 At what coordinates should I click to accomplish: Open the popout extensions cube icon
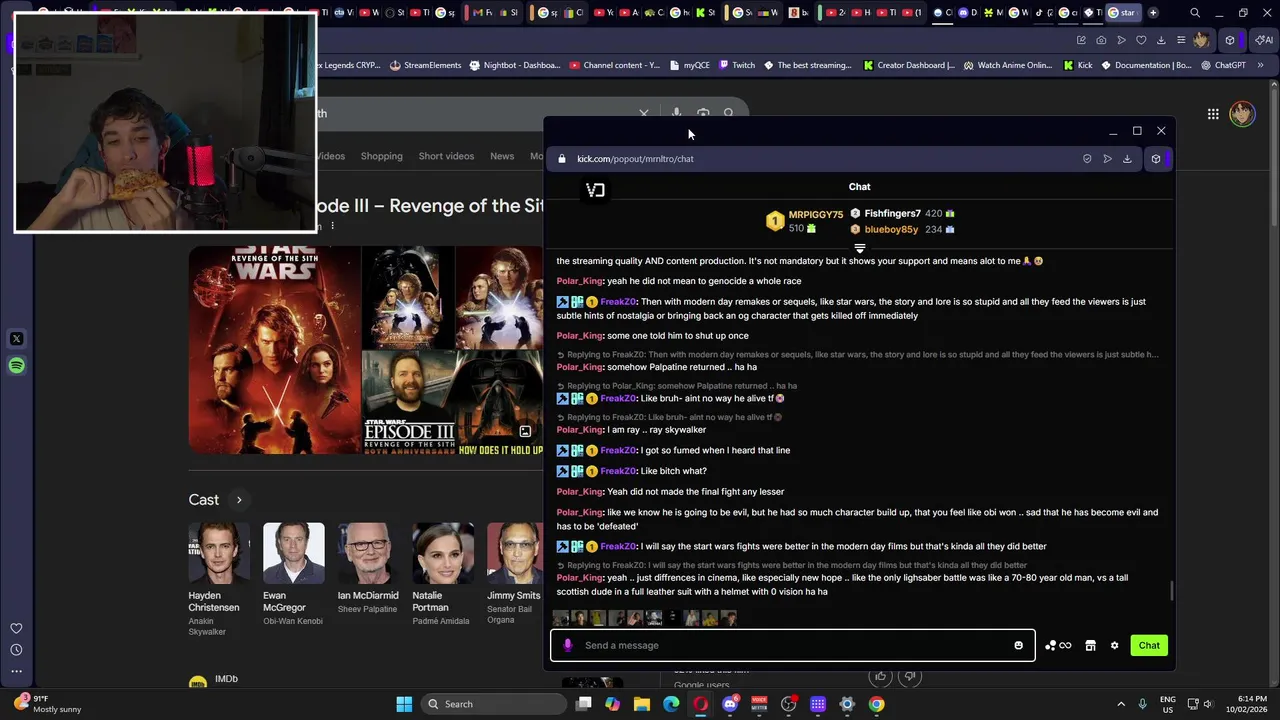pos(1156,159)
